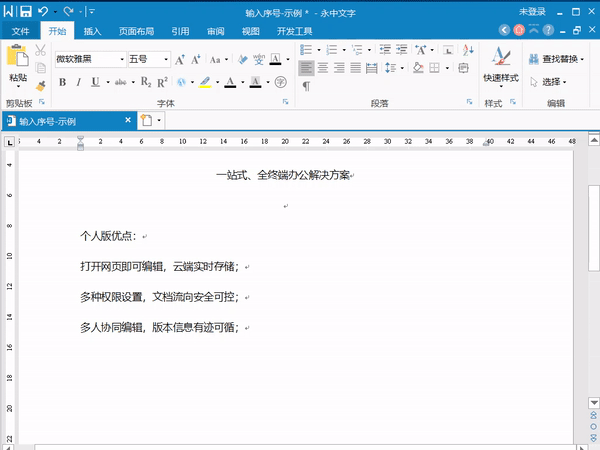Click the Subscript R₂ icon

[145, 82]
